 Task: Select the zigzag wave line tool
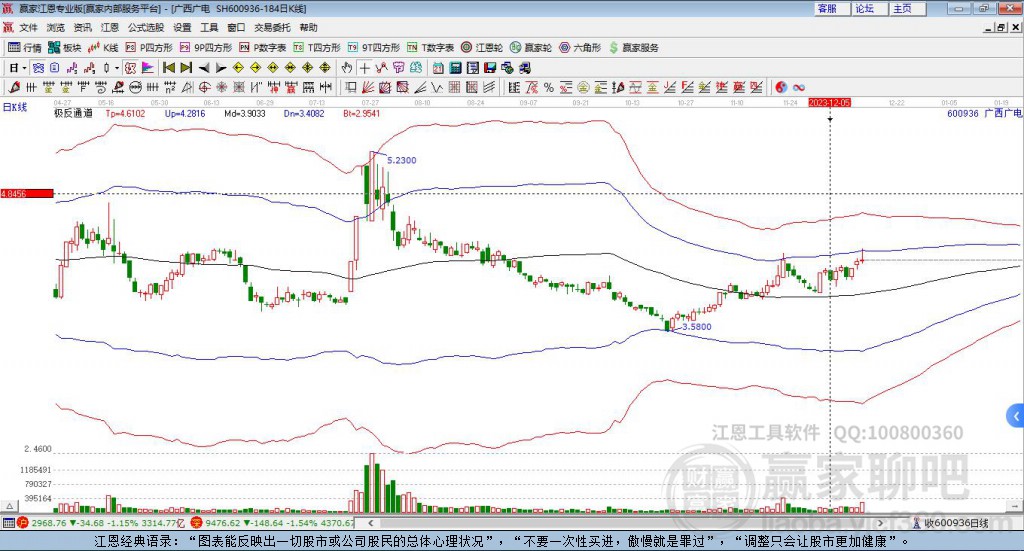tap(436, 87)
